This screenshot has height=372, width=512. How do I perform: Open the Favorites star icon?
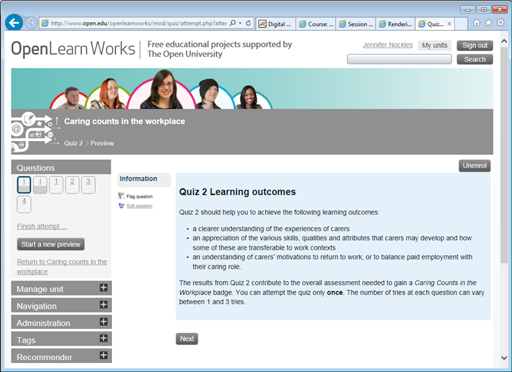(x=488, y=23)
